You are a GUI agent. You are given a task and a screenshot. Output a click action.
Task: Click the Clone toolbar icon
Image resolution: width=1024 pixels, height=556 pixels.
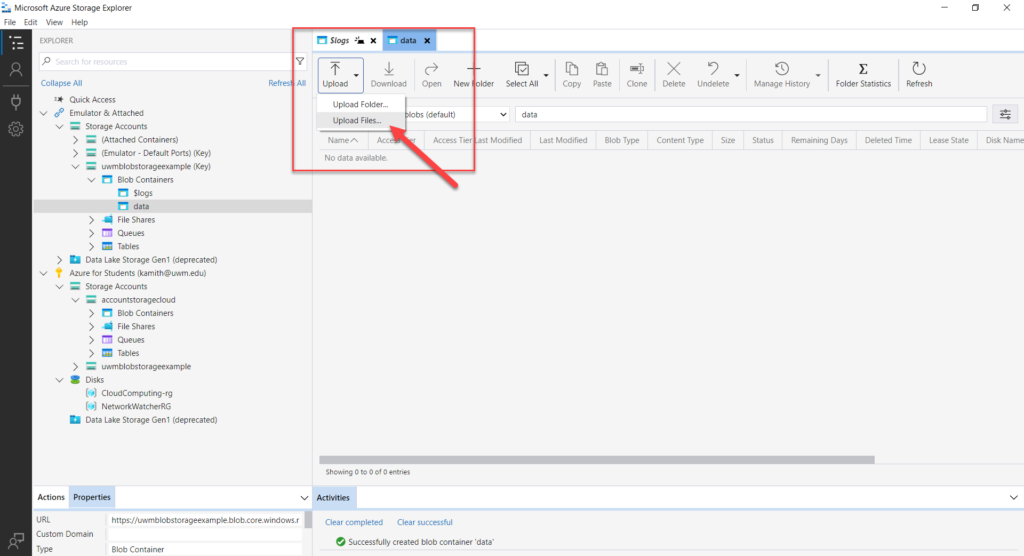click(x=637, y=74)
